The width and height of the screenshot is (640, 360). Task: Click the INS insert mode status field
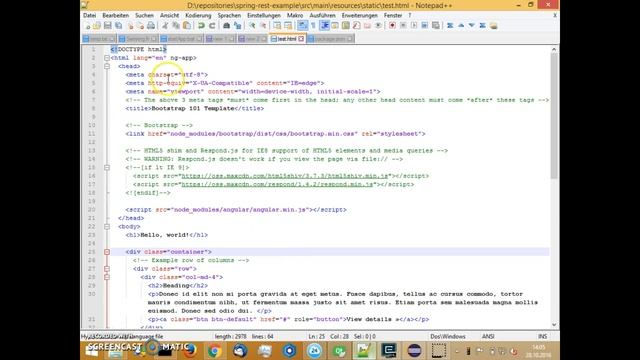click(x=542, y=337)
